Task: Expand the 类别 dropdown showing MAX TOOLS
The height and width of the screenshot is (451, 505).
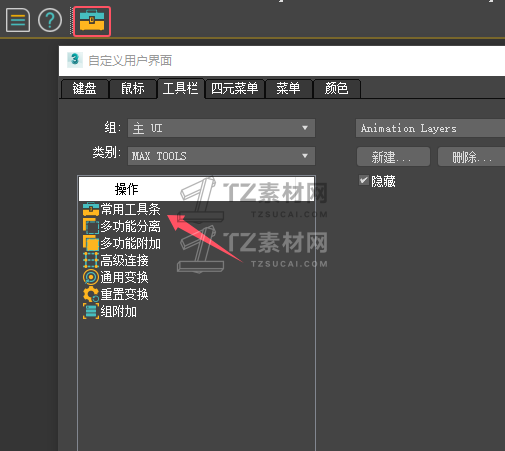Action: (x=221, y=156)
